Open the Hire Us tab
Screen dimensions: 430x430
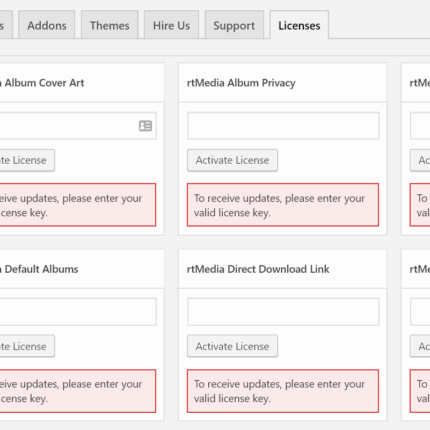[x=171, y=25]
